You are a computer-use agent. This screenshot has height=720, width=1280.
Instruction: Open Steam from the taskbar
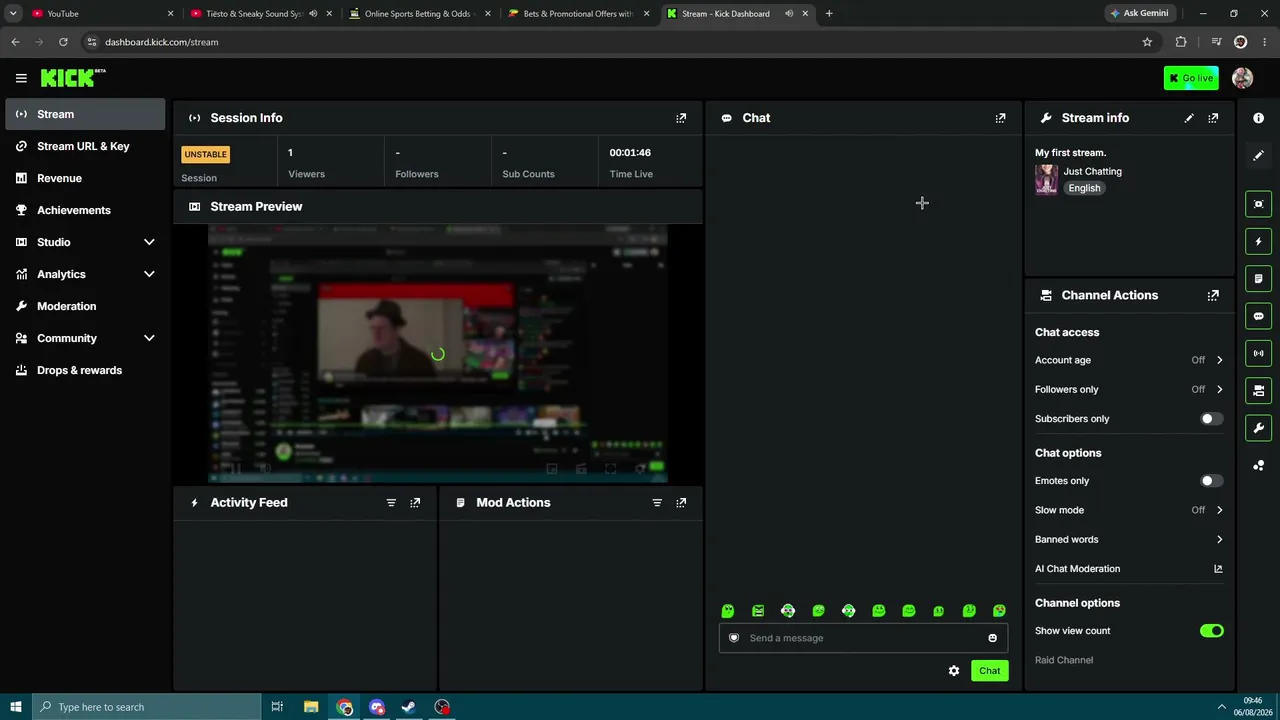408,707
